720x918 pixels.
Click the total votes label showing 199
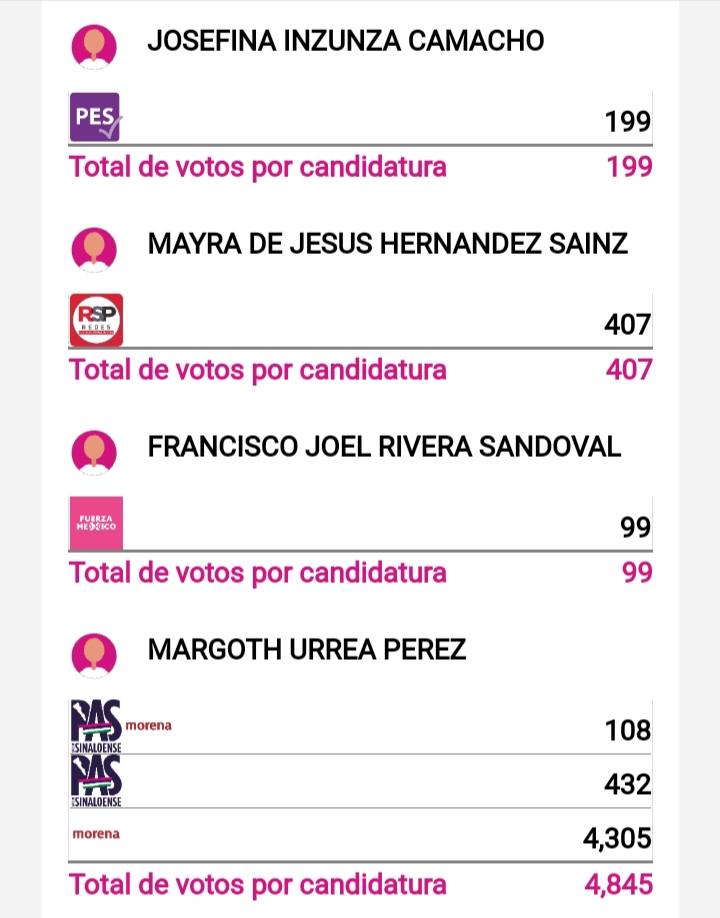pyautogui.click(x=258, y=166)
